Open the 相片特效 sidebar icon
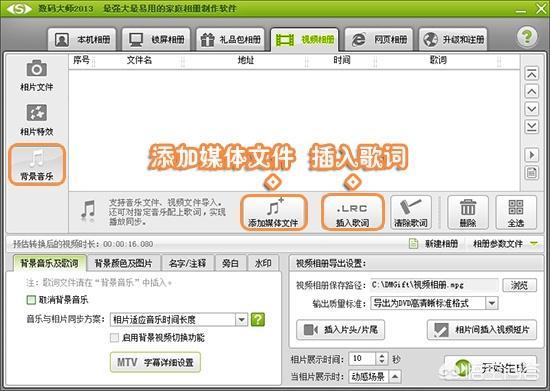 (36, 120)
